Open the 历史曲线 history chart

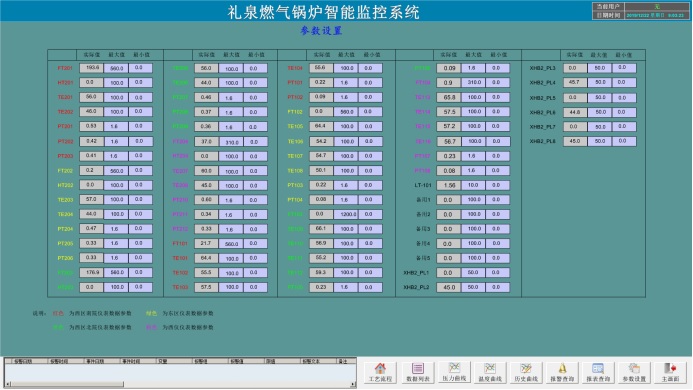525,373
